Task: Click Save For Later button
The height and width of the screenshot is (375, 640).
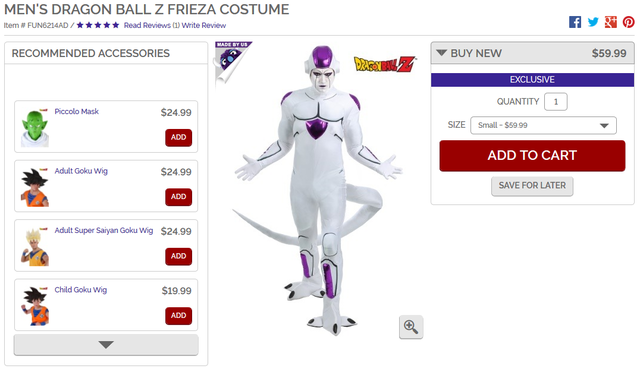Action: point(532,186)
